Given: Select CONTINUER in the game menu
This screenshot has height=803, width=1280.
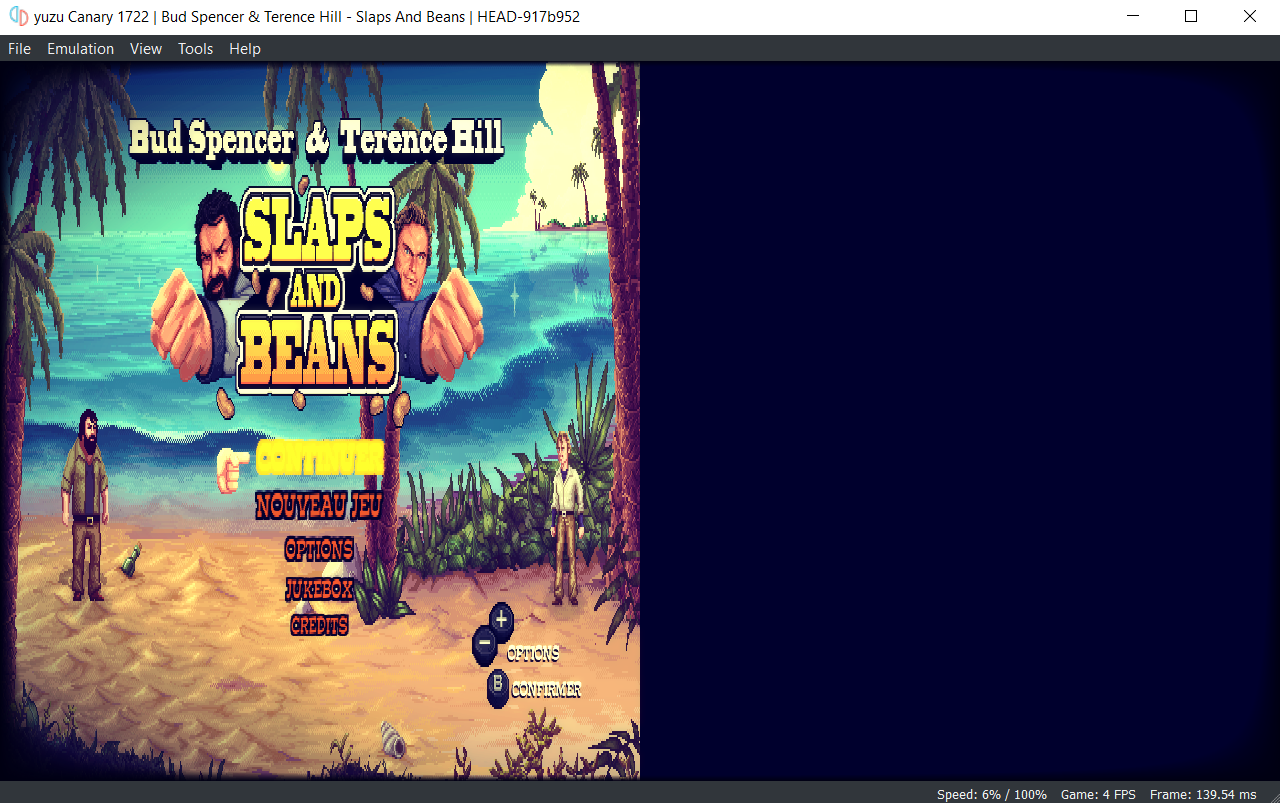Looking at the screenshot, I should pyautogui.click(x=320, y=458).
